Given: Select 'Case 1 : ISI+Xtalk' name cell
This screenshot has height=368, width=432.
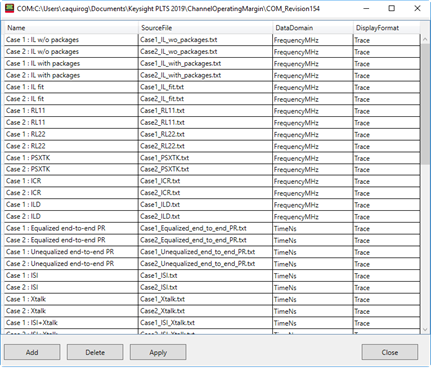Looking at the screenshot, I should click(x=71, y=323).
